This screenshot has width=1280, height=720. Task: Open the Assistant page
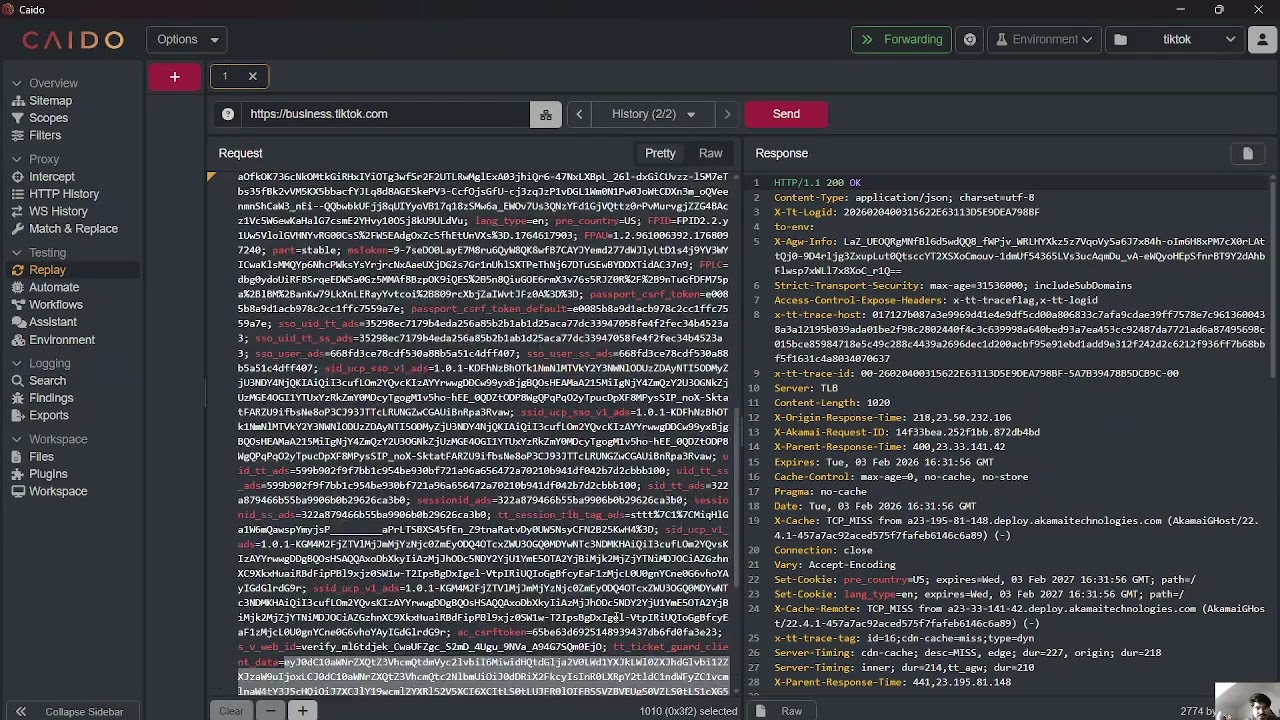click(x=52, y=322)
